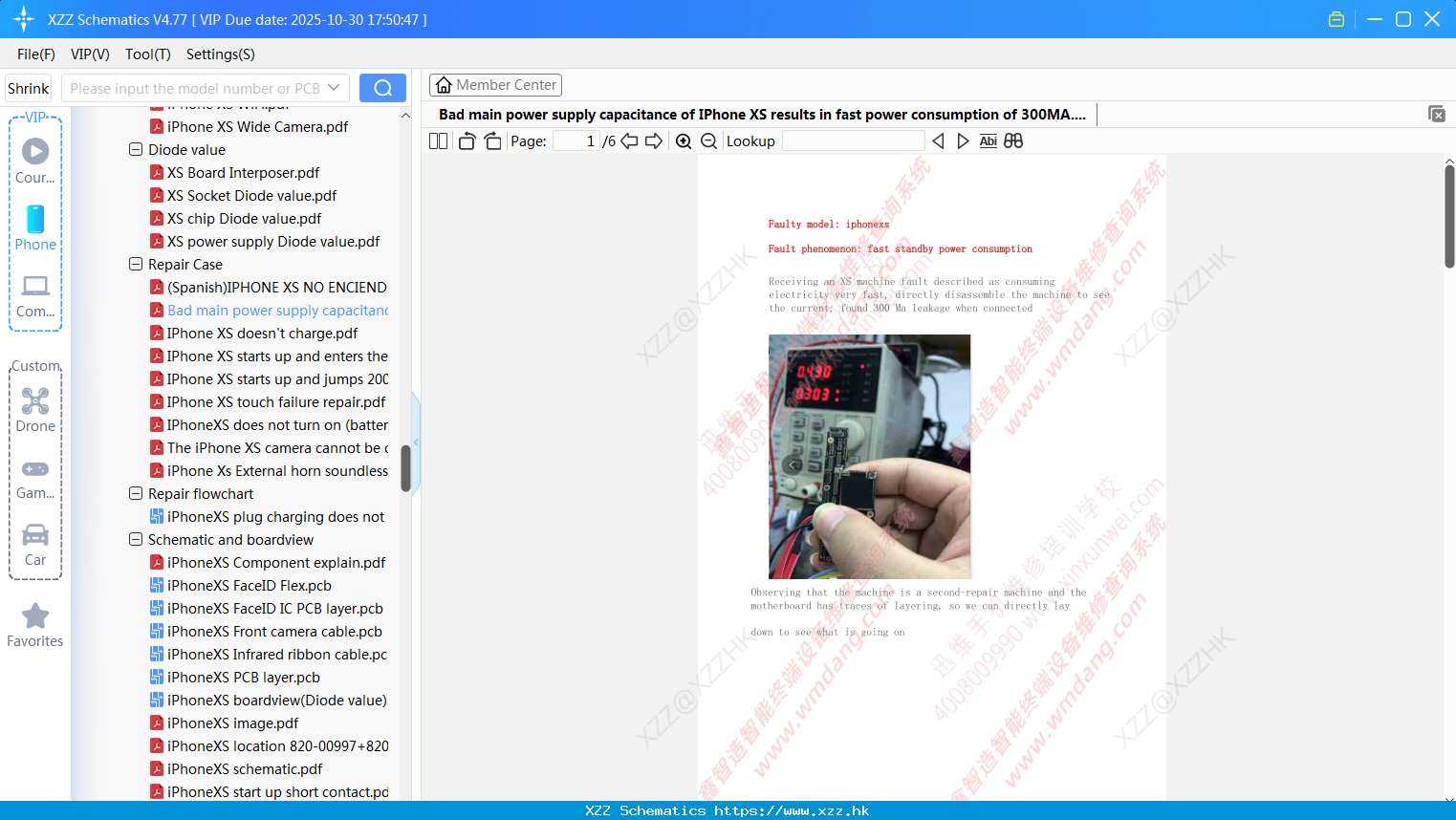1456x820 pixels.
Task: Click the binoculars search icon
Action: [1013, 140]
